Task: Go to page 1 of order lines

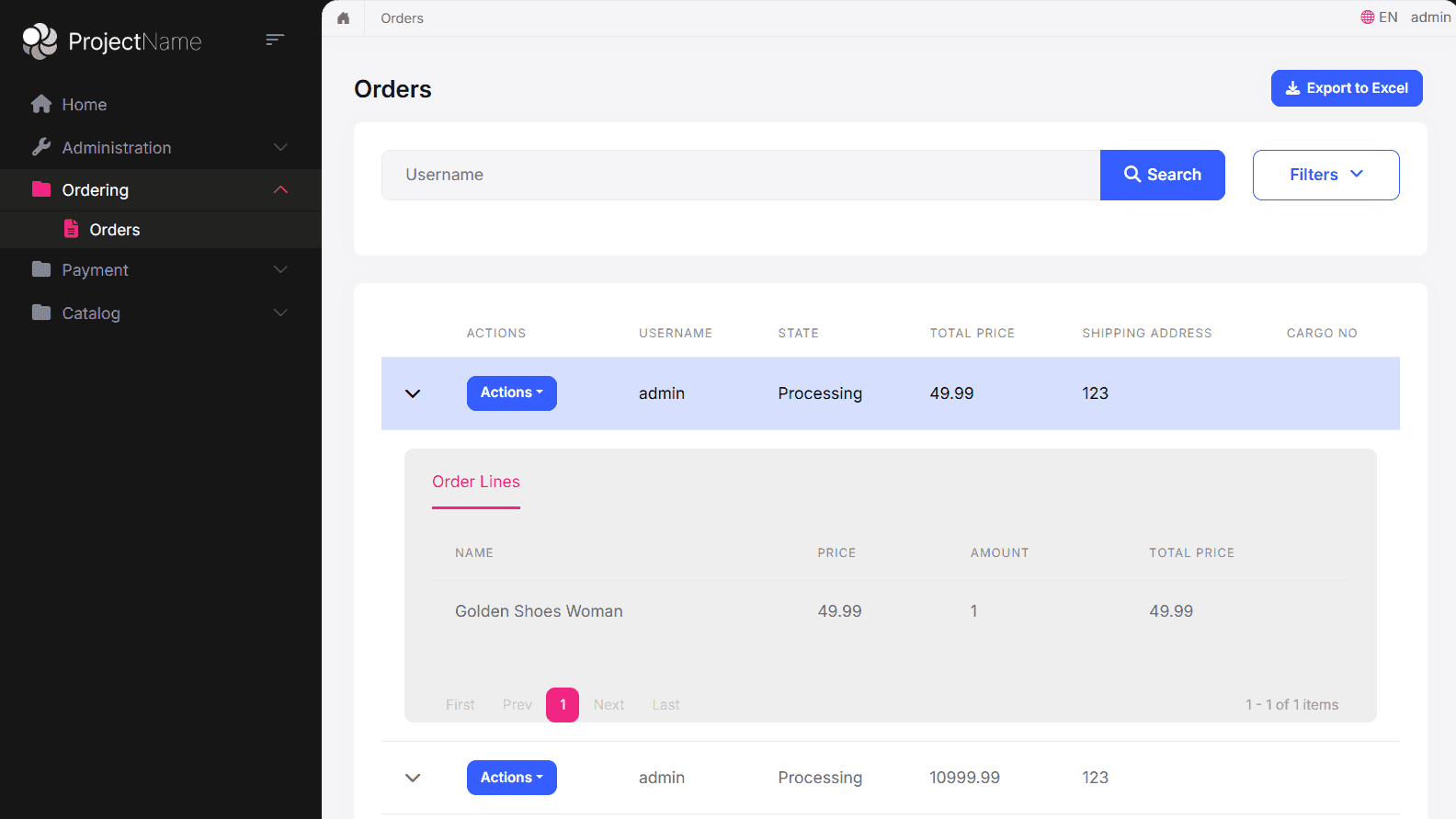Action: [563, 705]
